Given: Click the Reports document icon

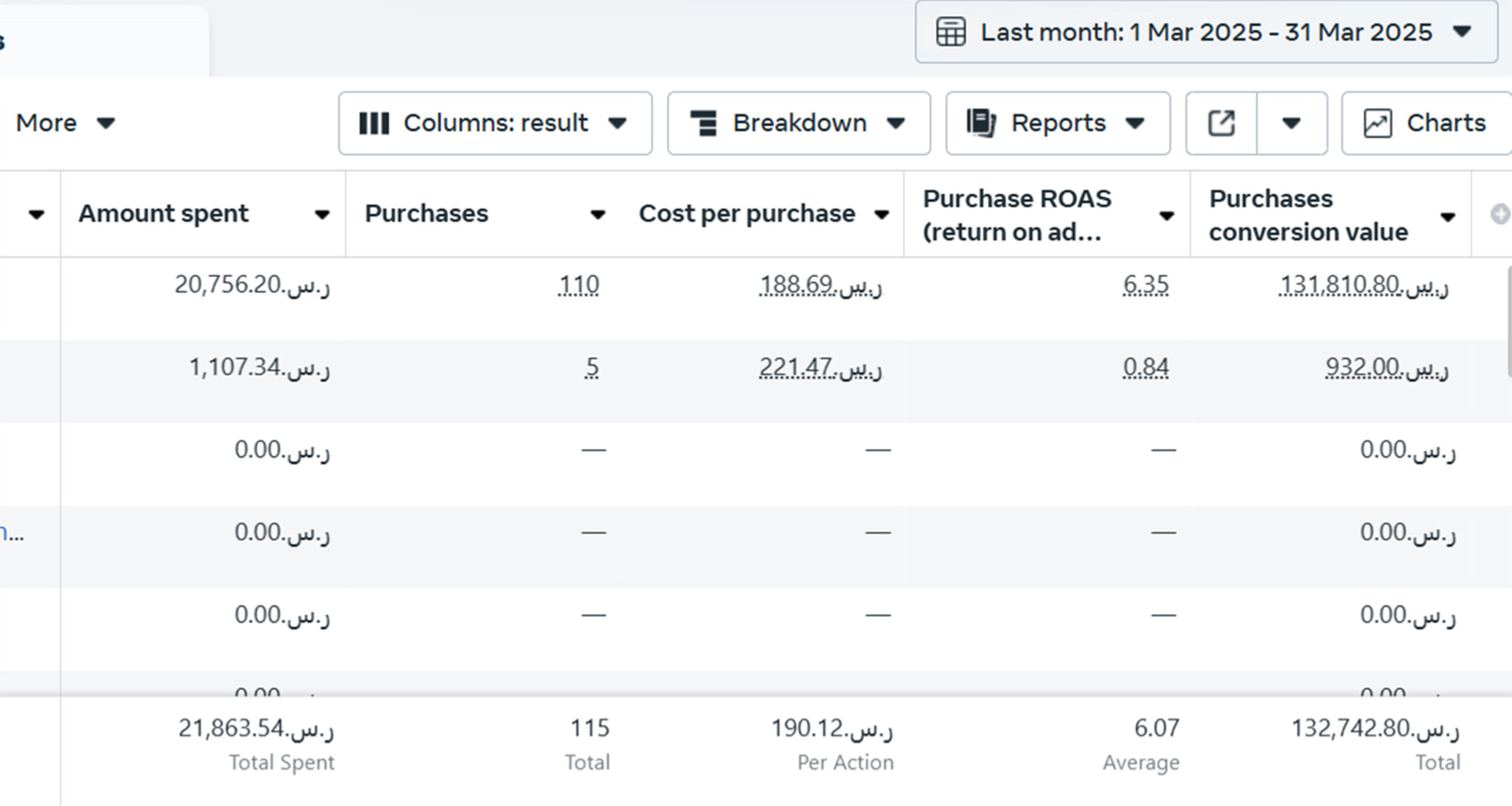Looking at the screenshot, I should [x=980, y=123].
